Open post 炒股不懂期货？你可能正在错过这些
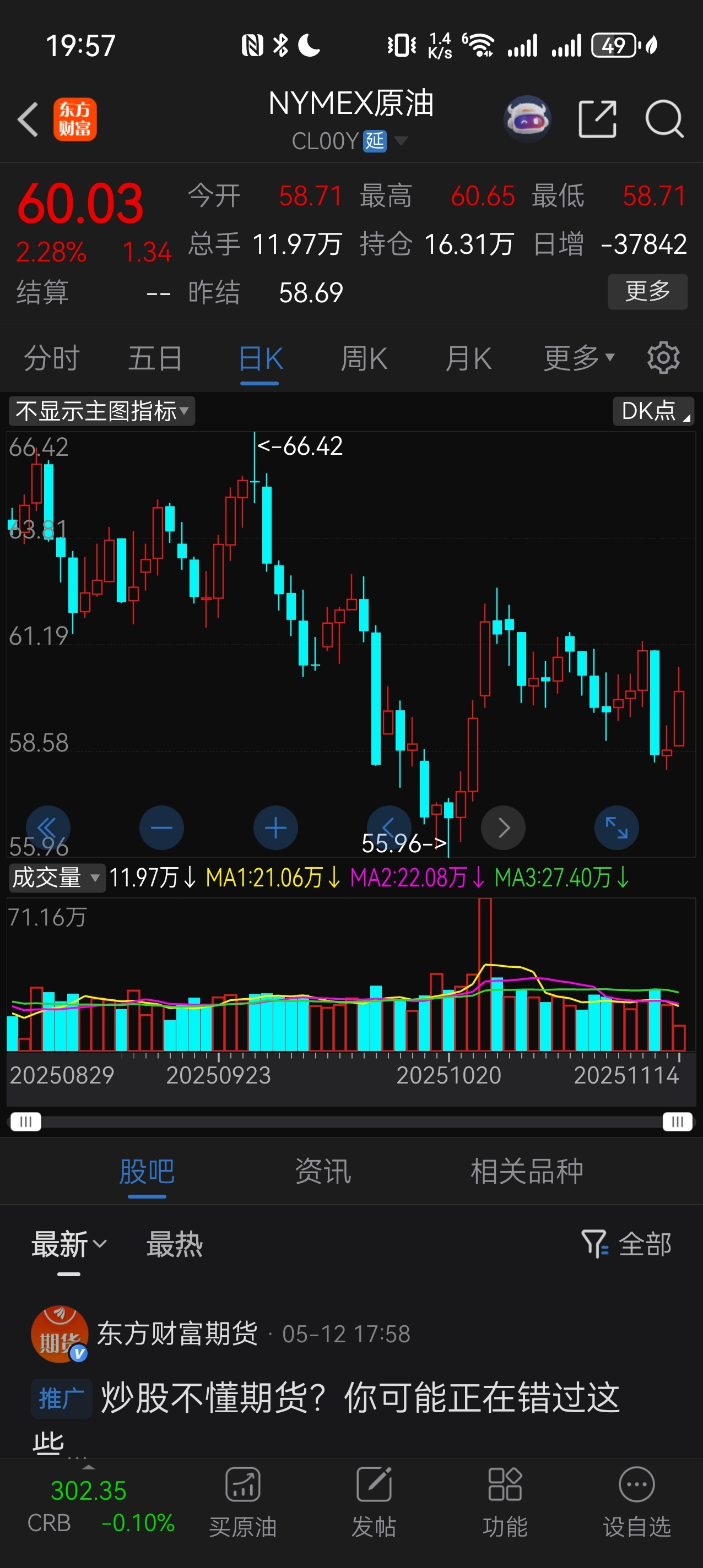This screenshot has height=1568, width=703. tap(326, 1419)
